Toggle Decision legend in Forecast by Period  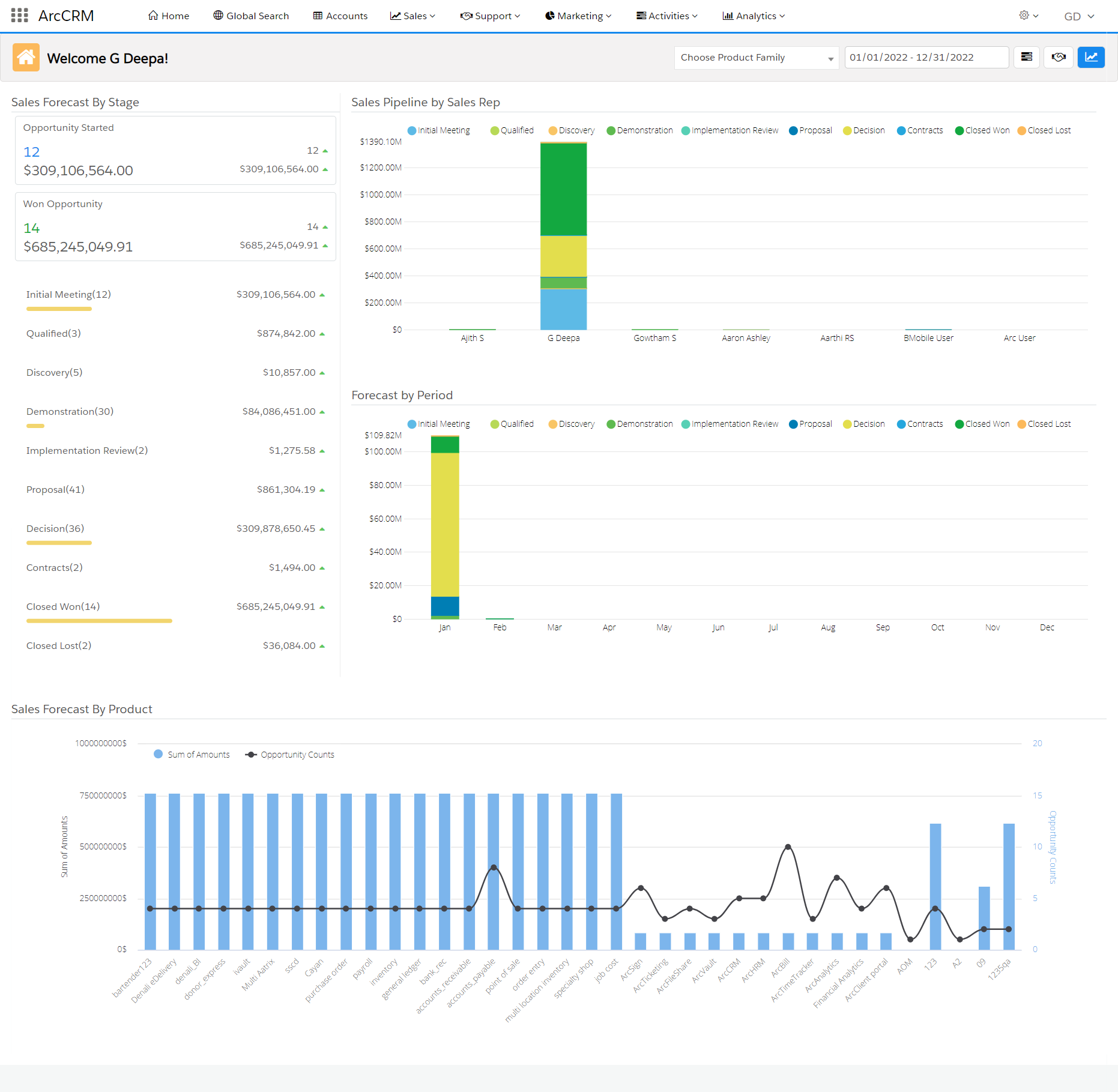[x=863, y=424]
